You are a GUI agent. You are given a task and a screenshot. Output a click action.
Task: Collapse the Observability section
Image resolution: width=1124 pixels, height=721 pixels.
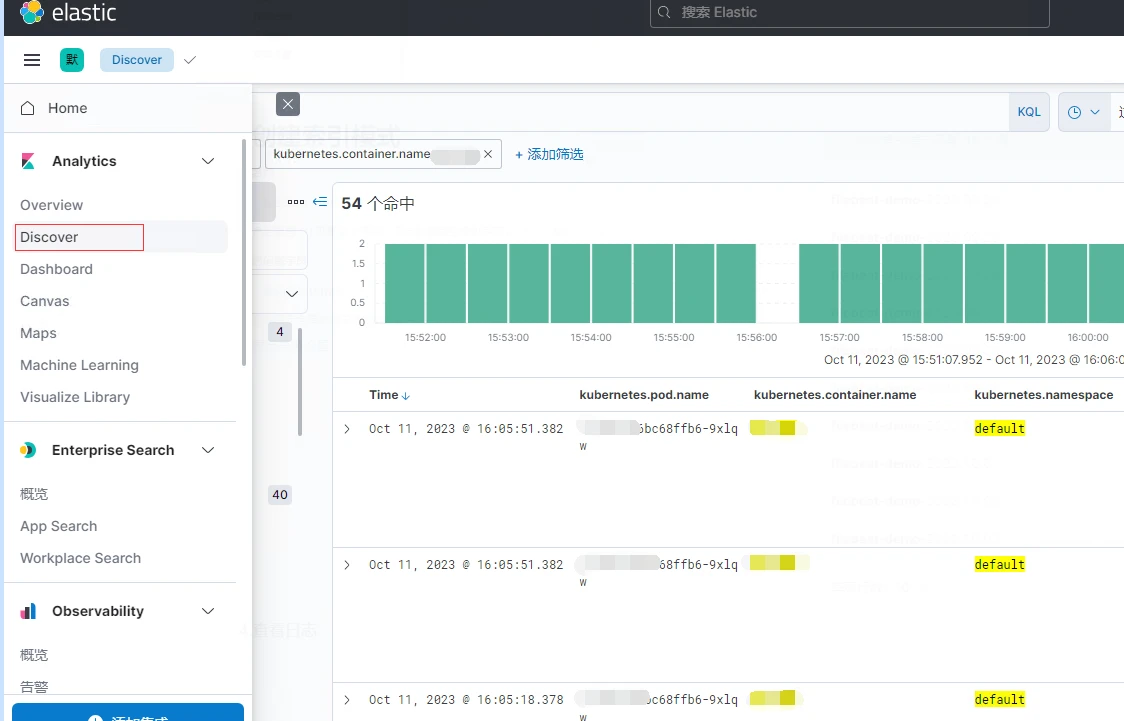pyautogui.click(x=207, y=611)
